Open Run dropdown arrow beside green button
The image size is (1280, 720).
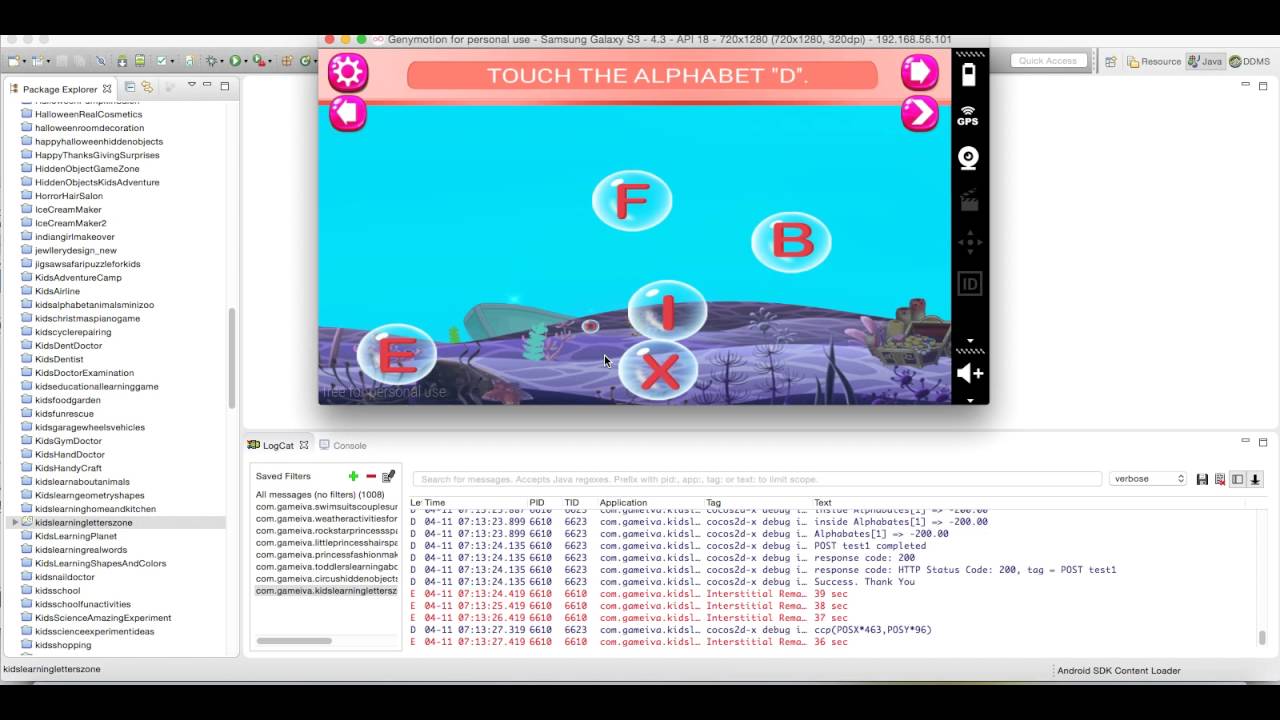(x=246, y=62)
